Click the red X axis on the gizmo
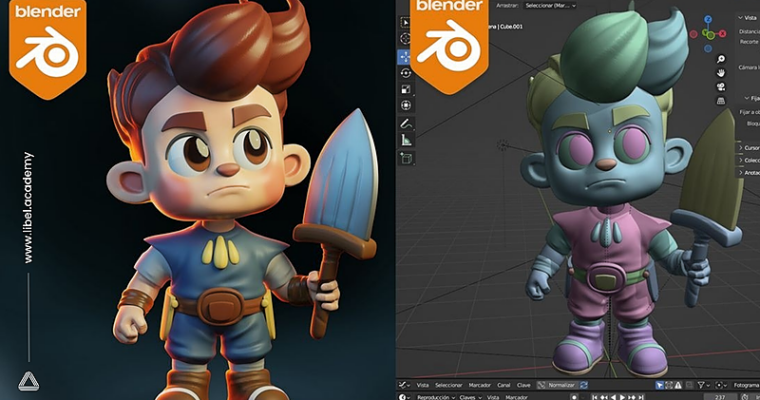This screenshot has height=400, width=760. click(723, 33)
